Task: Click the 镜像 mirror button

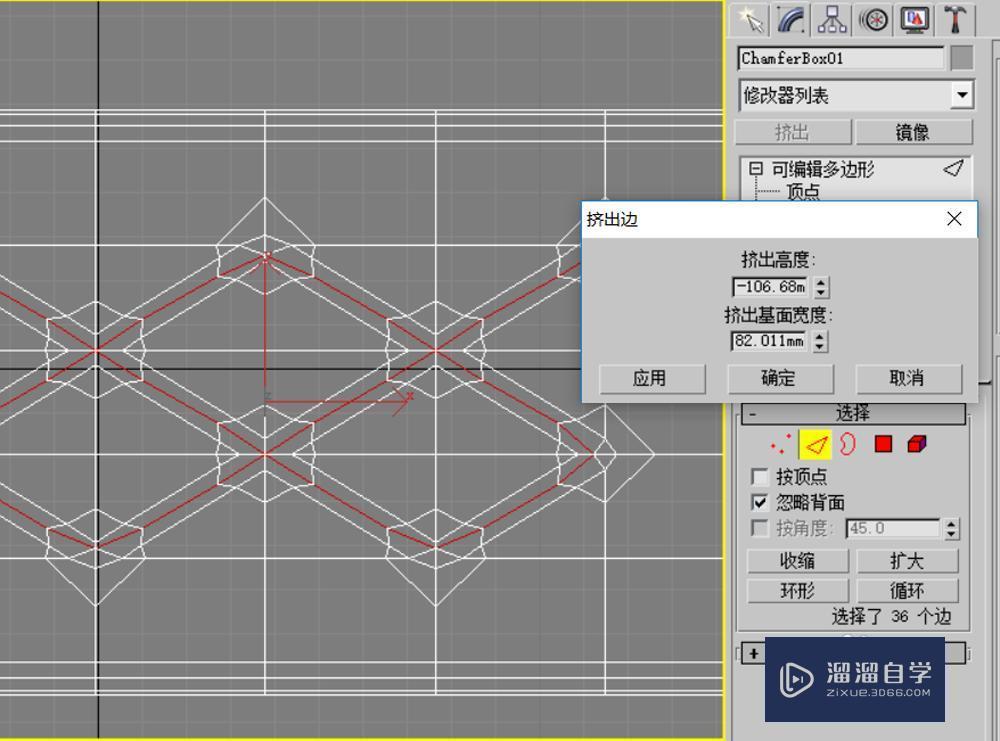Action: (913, 132)
